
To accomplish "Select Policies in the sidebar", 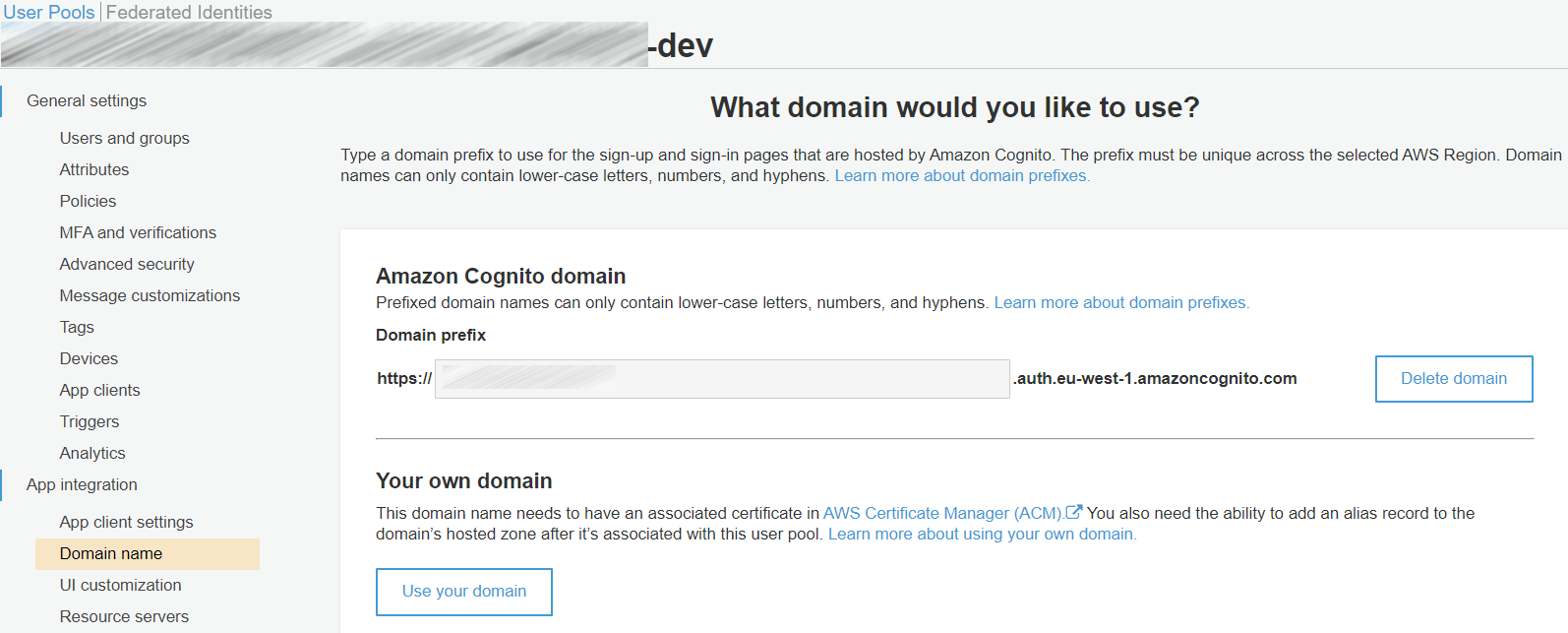I will 88,201.
